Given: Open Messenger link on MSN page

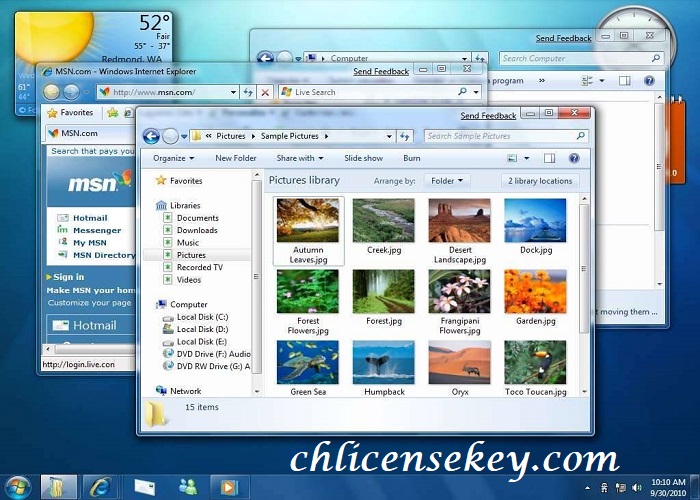Looking at the screenshot, I should point(97,230).
